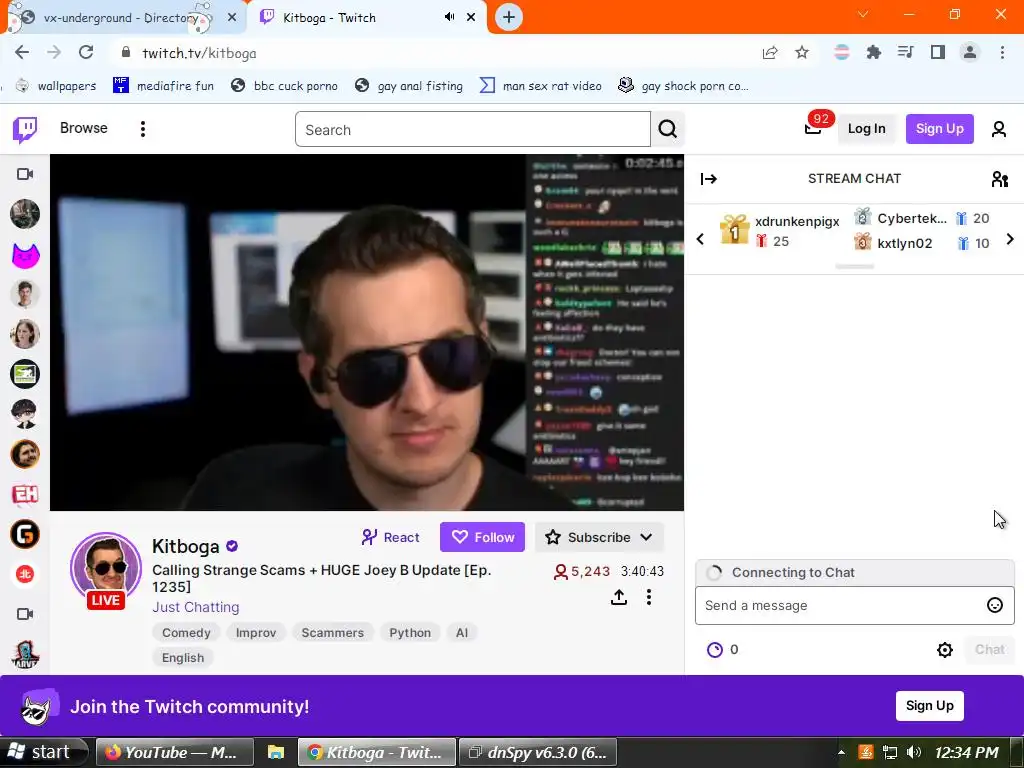Image resolution: width=1024 pixels, height=768 pixels.
Task: Click the Python tag
Action: point(410,633)
